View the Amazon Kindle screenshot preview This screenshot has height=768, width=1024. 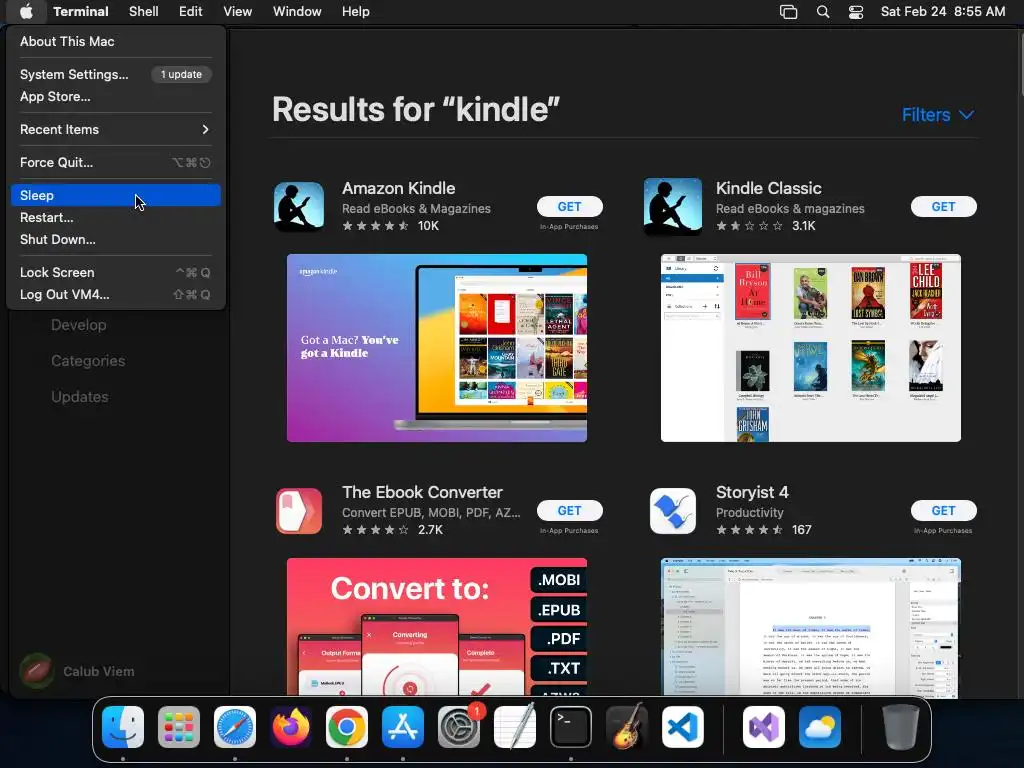click(437, 348)
